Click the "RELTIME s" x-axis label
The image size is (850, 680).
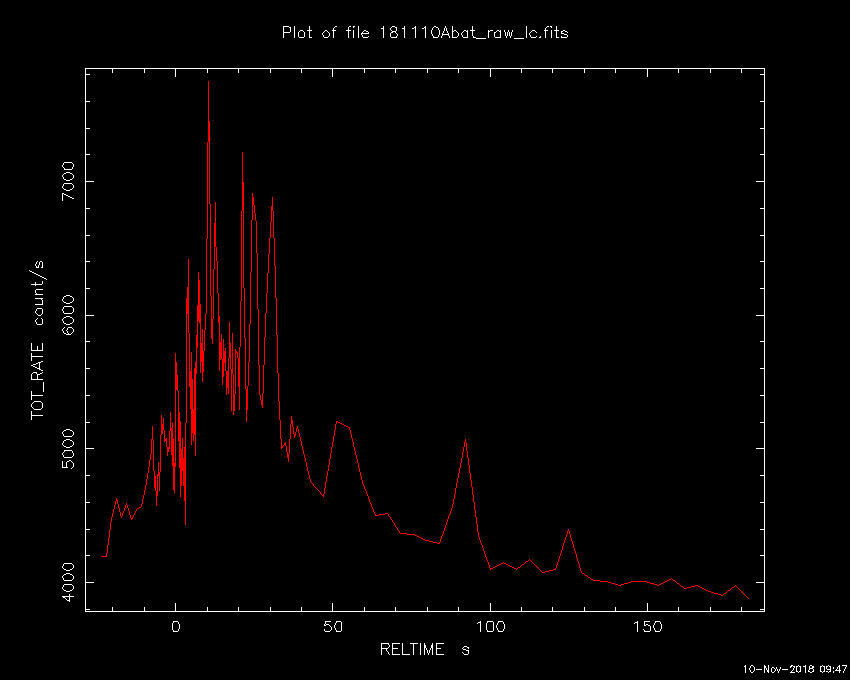click(x=424, y=649)
